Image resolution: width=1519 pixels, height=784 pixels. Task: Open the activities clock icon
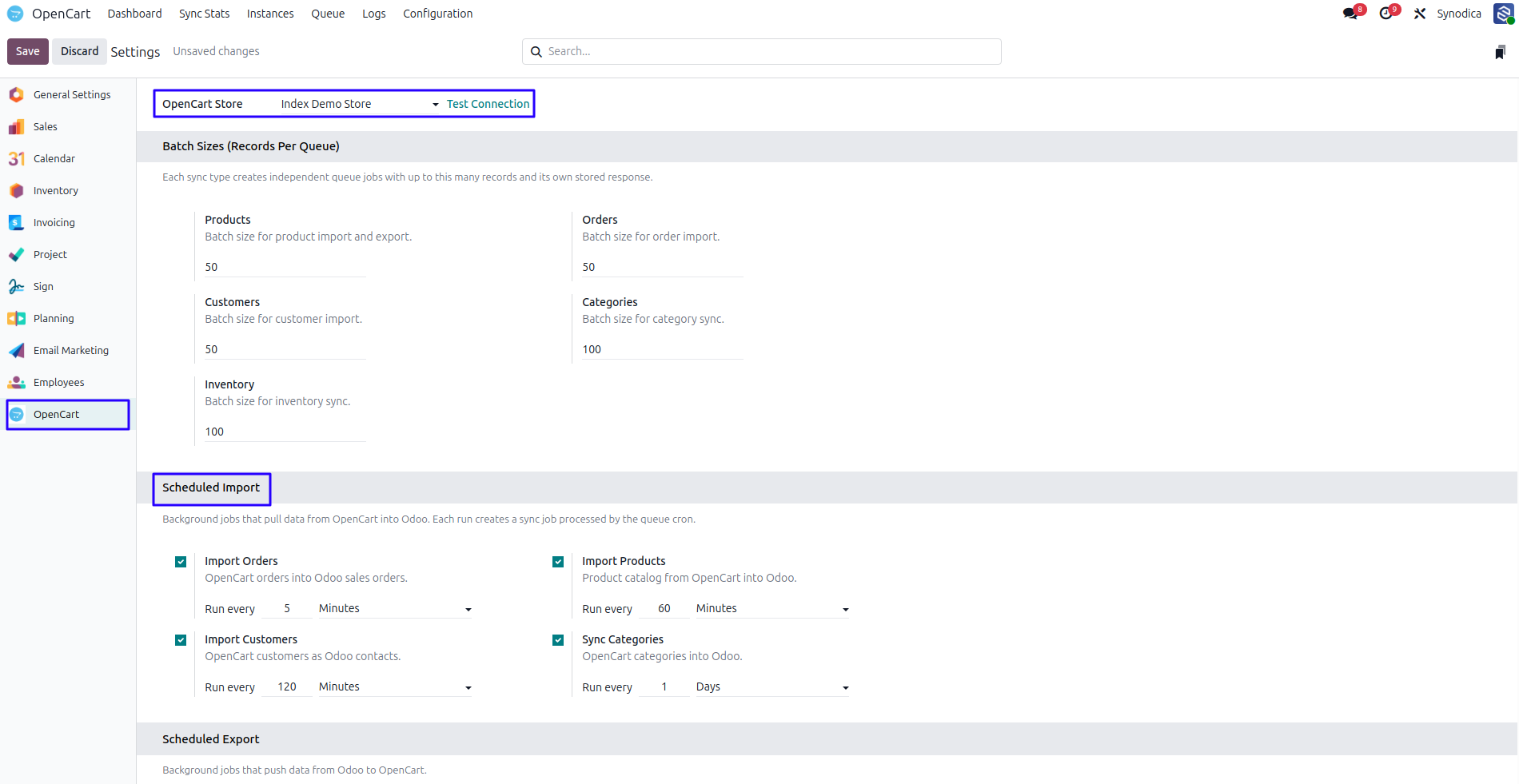(1386, 14)
